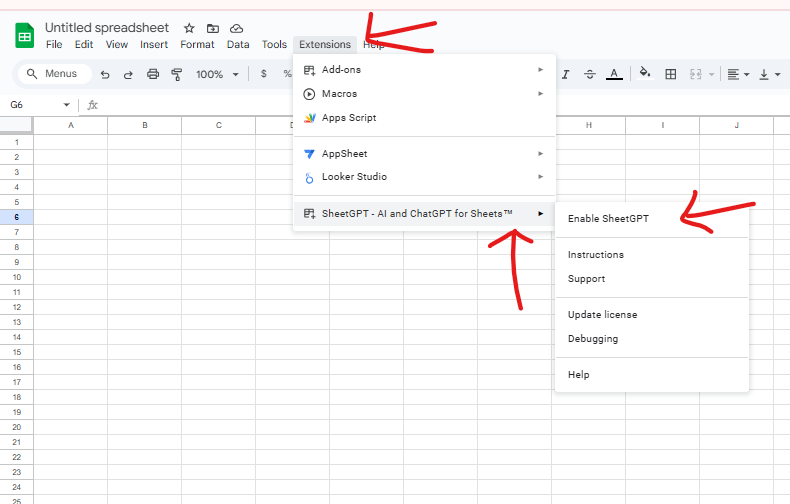Click Update license
This screenshot has width=790, height=504.
coord(652,315)
